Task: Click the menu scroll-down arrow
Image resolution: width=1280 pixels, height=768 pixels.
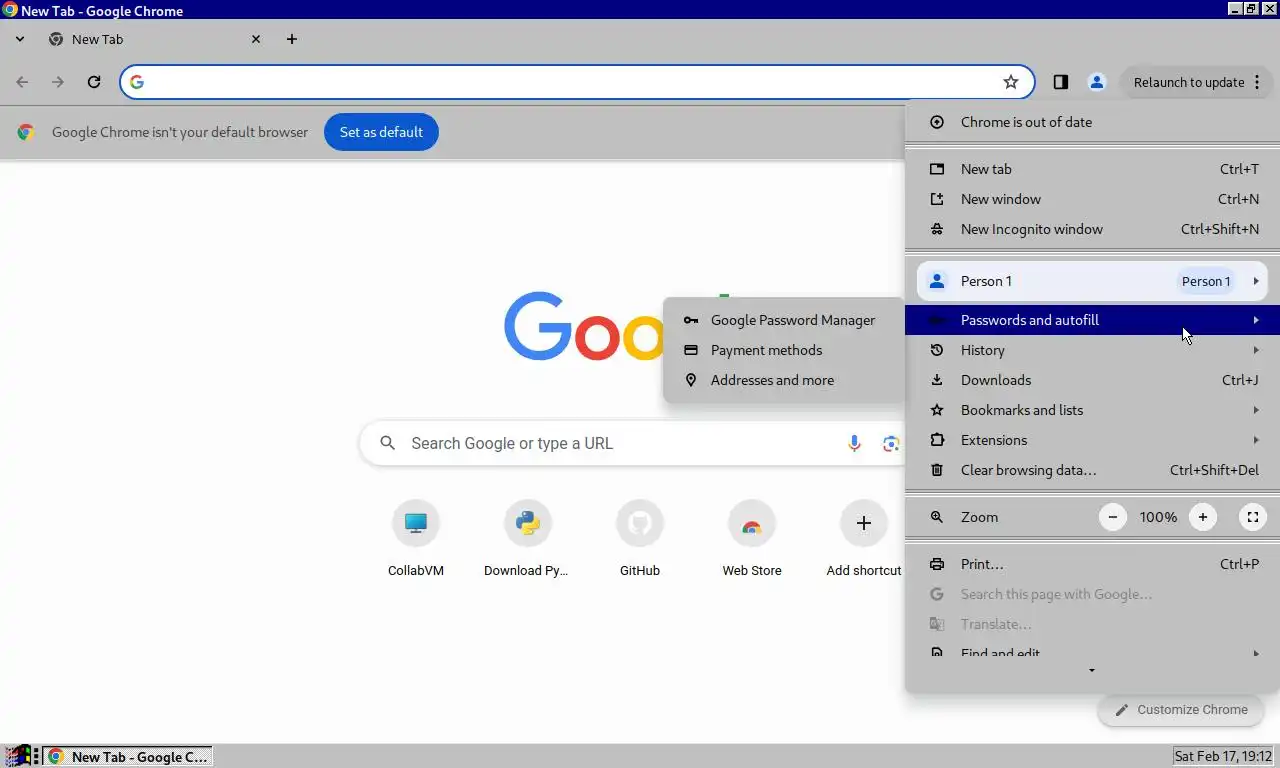Action: tap(1092, 670)
